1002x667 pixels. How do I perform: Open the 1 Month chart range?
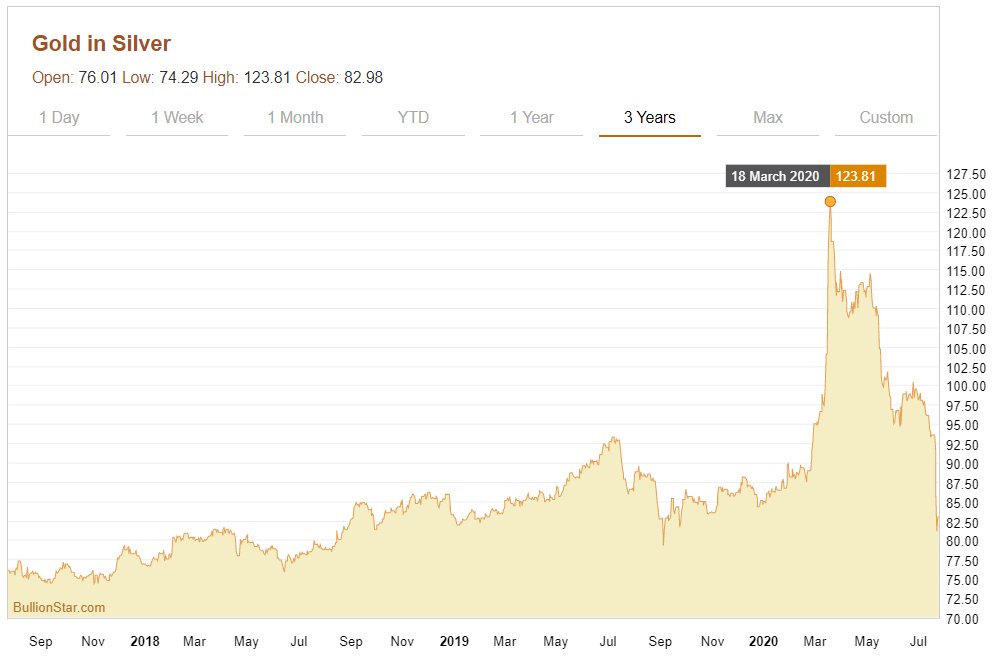point(295,118)
